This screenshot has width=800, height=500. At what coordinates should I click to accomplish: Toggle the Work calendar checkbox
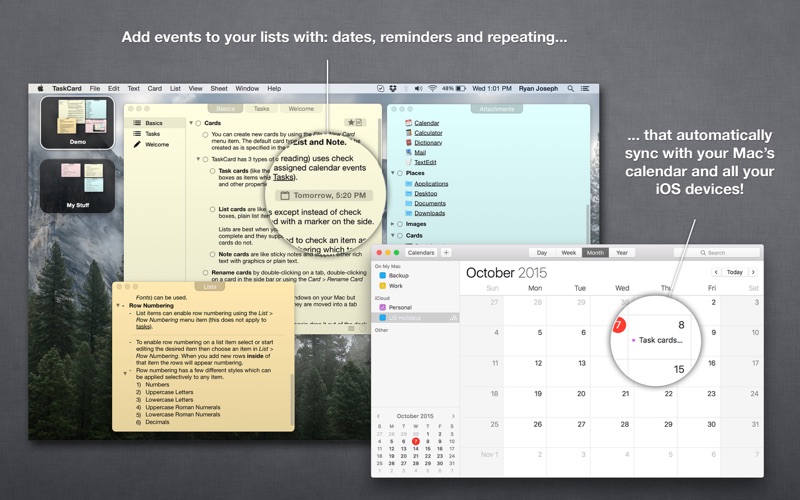pyautogui.click(x=382, y=286)
